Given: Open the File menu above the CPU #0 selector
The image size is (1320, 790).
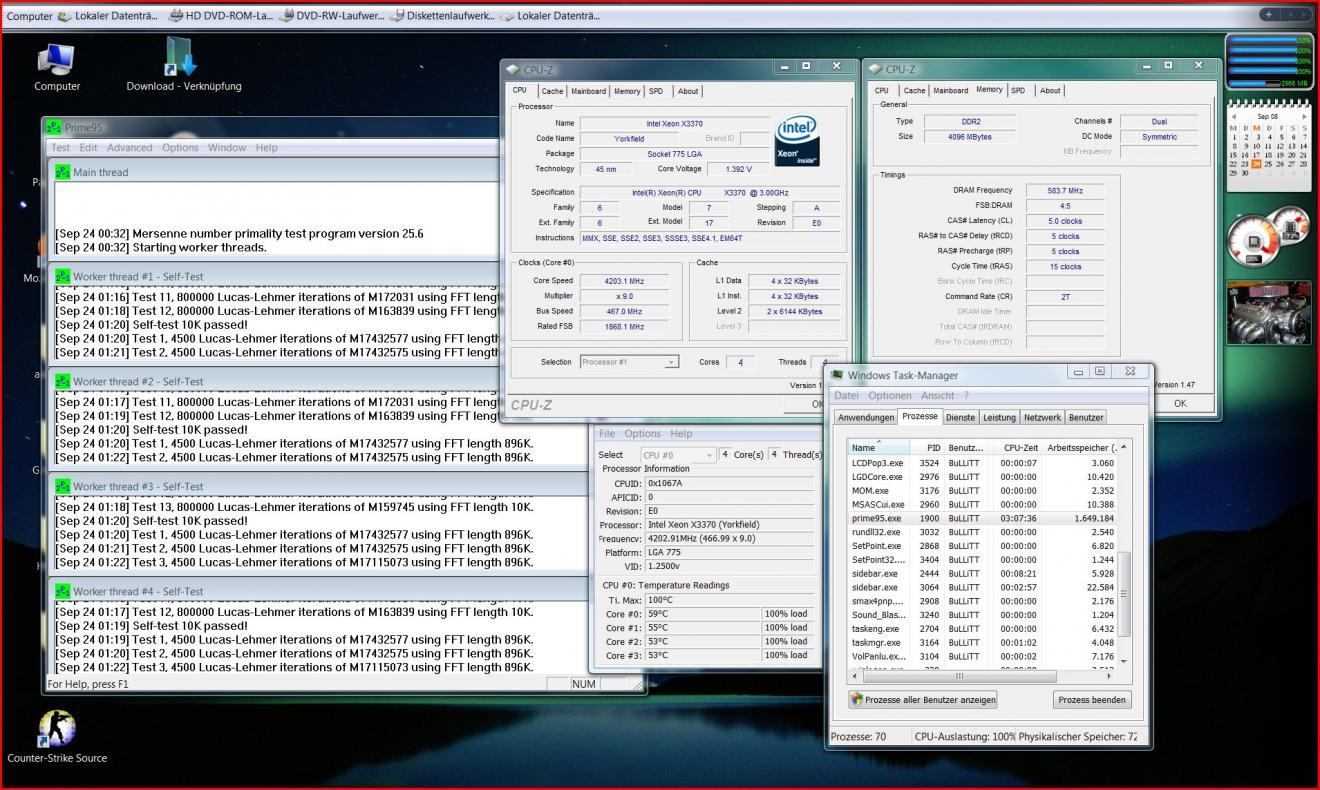Looking at the screenshot, I should (x=607, y=434).
